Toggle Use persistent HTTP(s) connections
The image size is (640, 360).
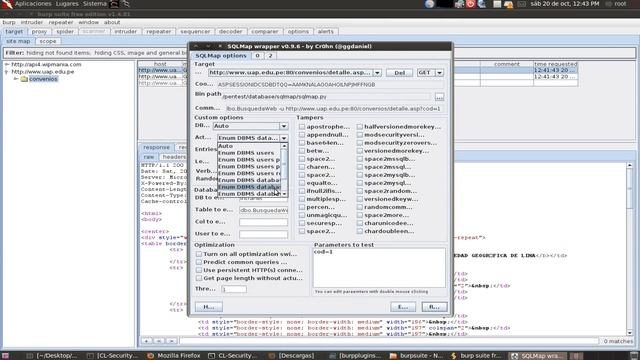point(199,270)
